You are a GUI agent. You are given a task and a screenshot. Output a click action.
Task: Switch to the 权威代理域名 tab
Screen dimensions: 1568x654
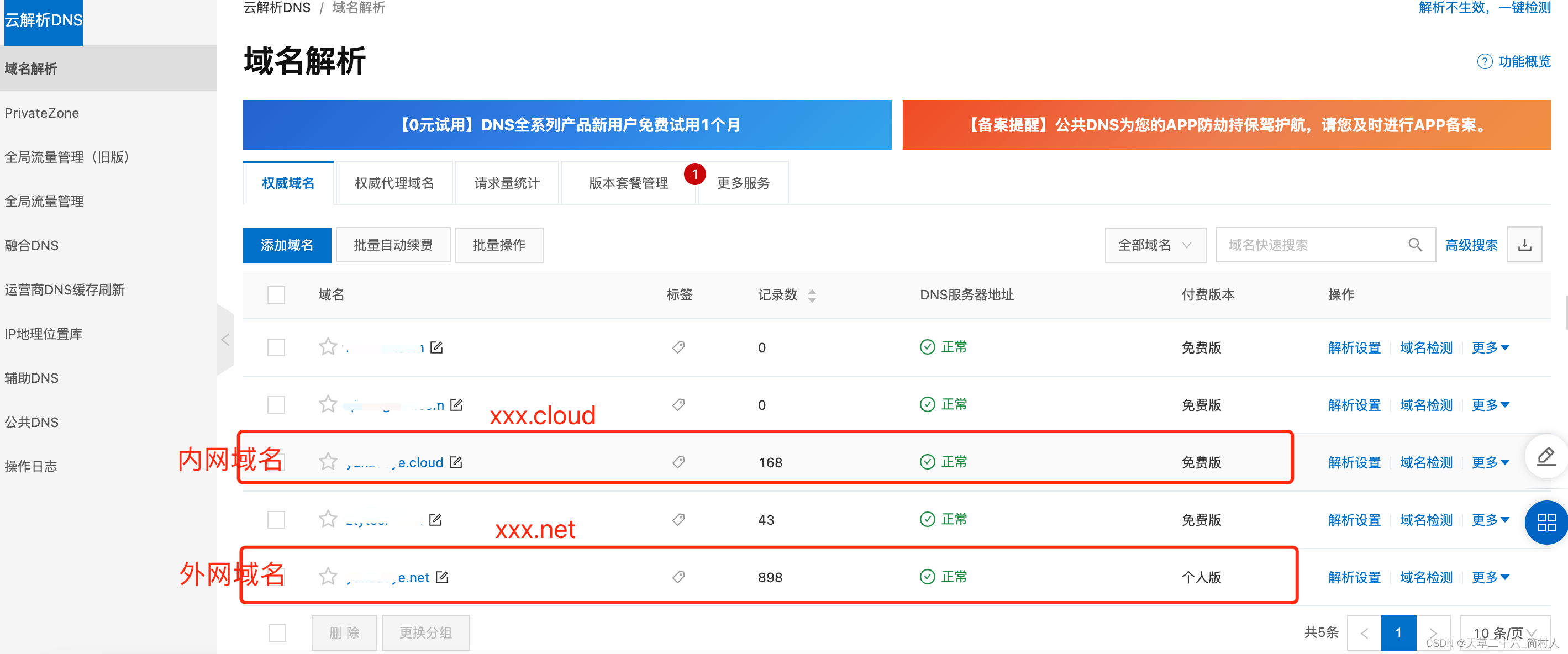pyautogui.click(x=394, y=182)
